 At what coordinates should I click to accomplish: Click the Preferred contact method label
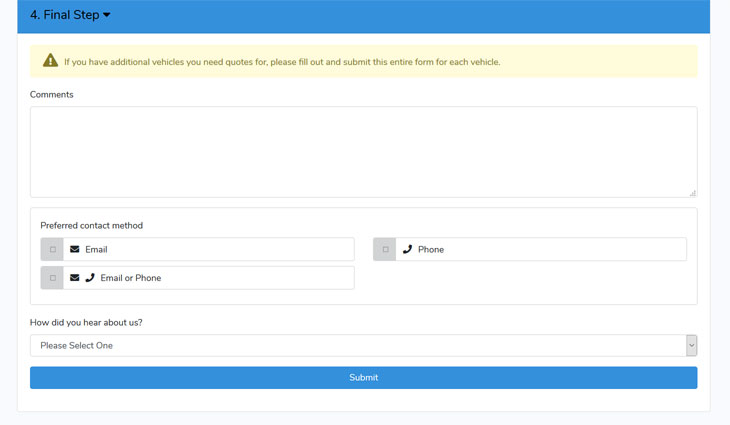coord(92,225)
